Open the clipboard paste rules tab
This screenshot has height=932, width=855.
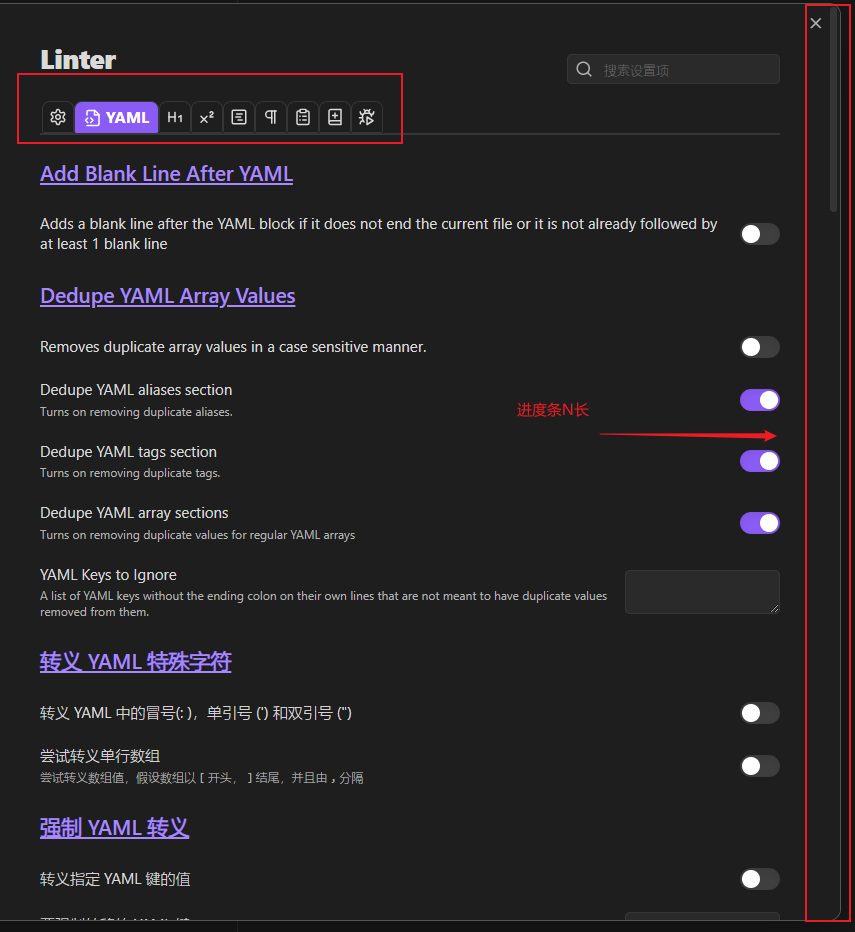click(303, 117)
